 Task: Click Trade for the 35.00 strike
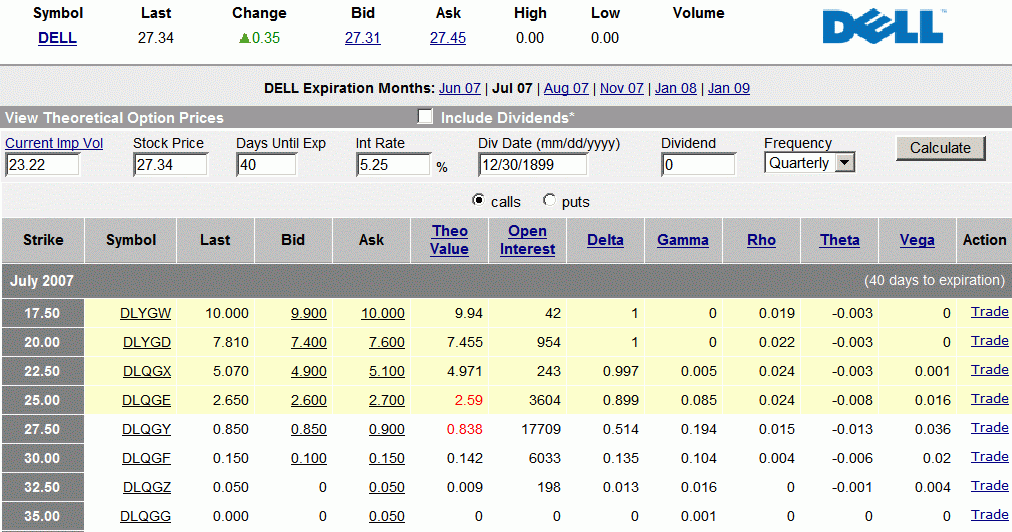click(x=989, y=515)
